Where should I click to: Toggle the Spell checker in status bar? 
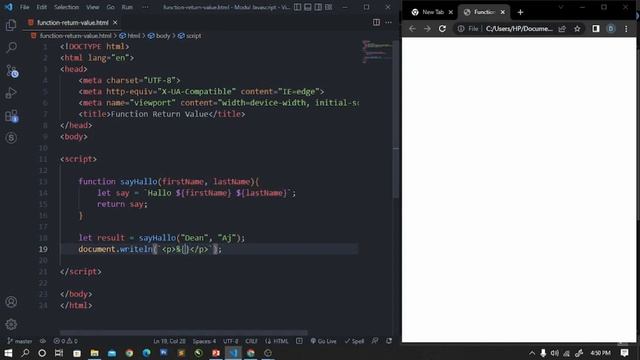click(x=354, y=341)
